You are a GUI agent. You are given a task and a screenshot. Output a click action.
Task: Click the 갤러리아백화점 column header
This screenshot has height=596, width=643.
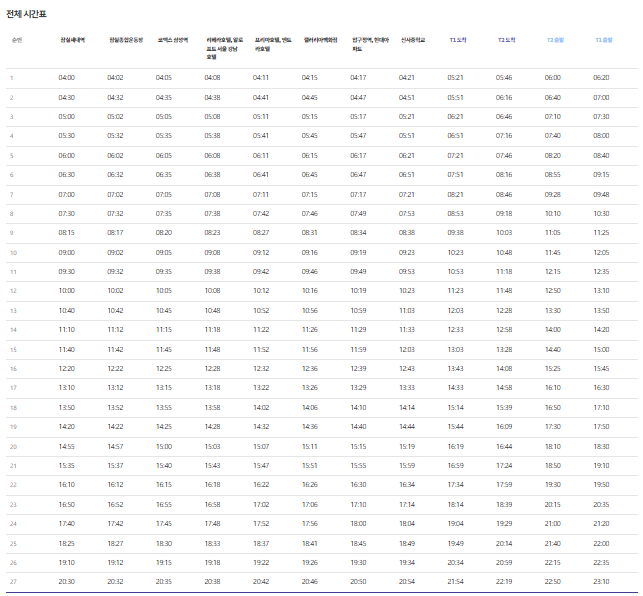[x=320, y=40]
